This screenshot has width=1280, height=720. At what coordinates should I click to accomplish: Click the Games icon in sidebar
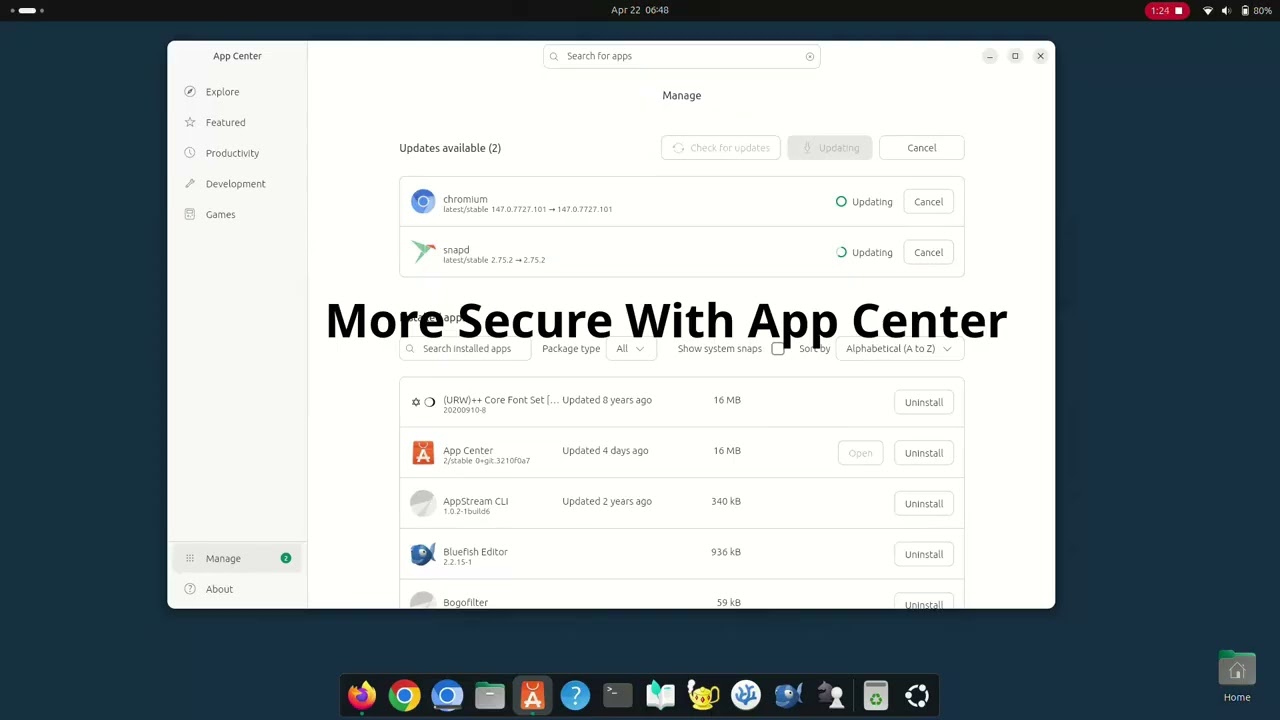click(190, 214)
